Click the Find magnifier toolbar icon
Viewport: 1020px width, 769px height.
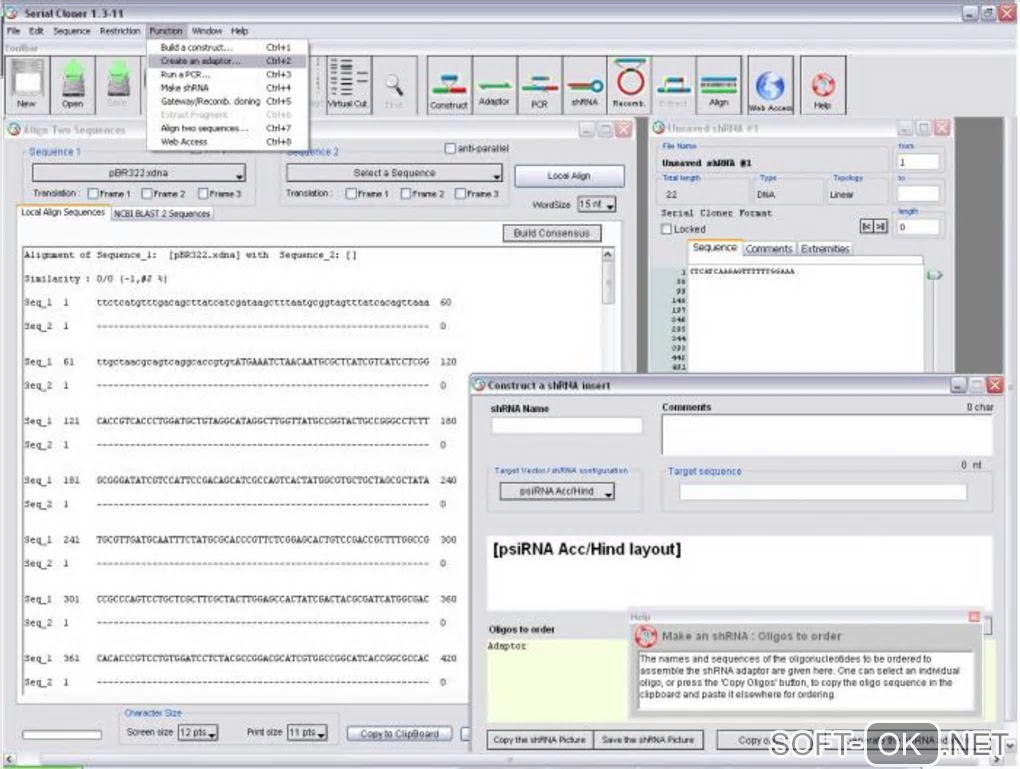tap(394, 85)
